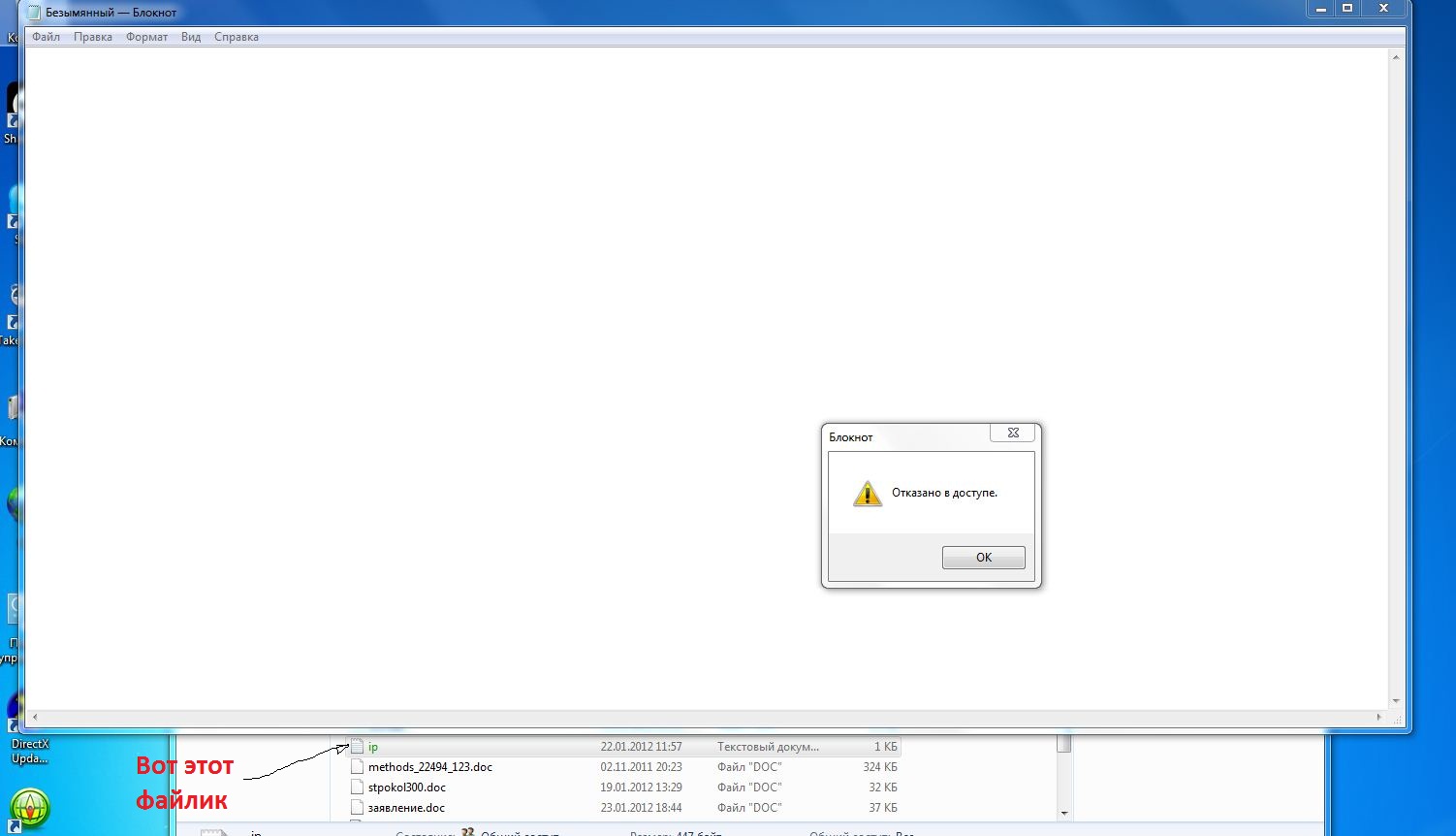Click Explorer file list scrollbar down arrow

[1063, 813]
